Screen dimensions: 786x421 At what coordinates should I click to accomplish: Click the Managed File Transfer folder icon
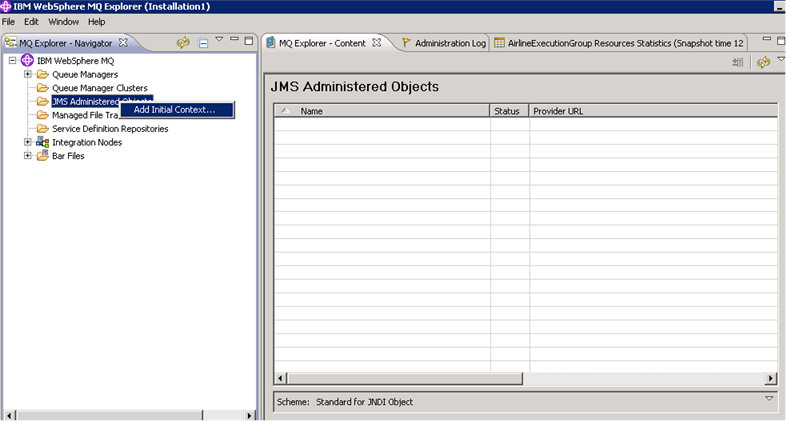[43, 115]
